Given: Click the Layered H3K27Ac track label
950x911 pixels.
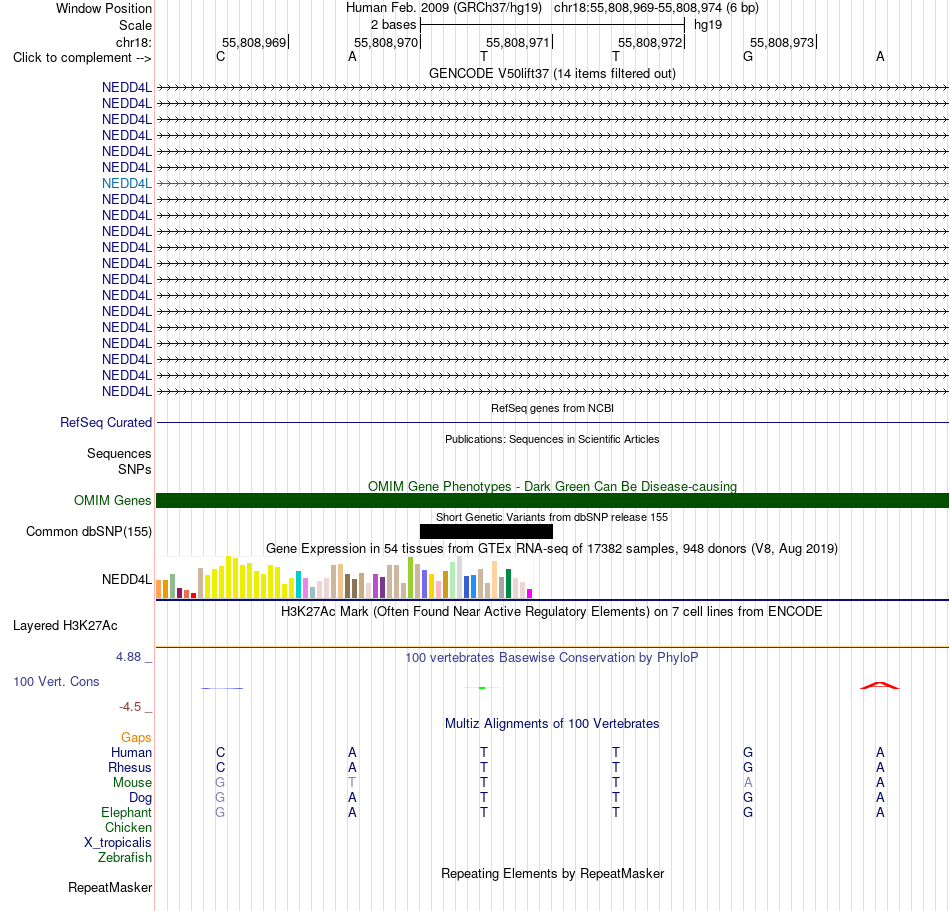Looking at the screenshot, I should (x=65, y=626).
